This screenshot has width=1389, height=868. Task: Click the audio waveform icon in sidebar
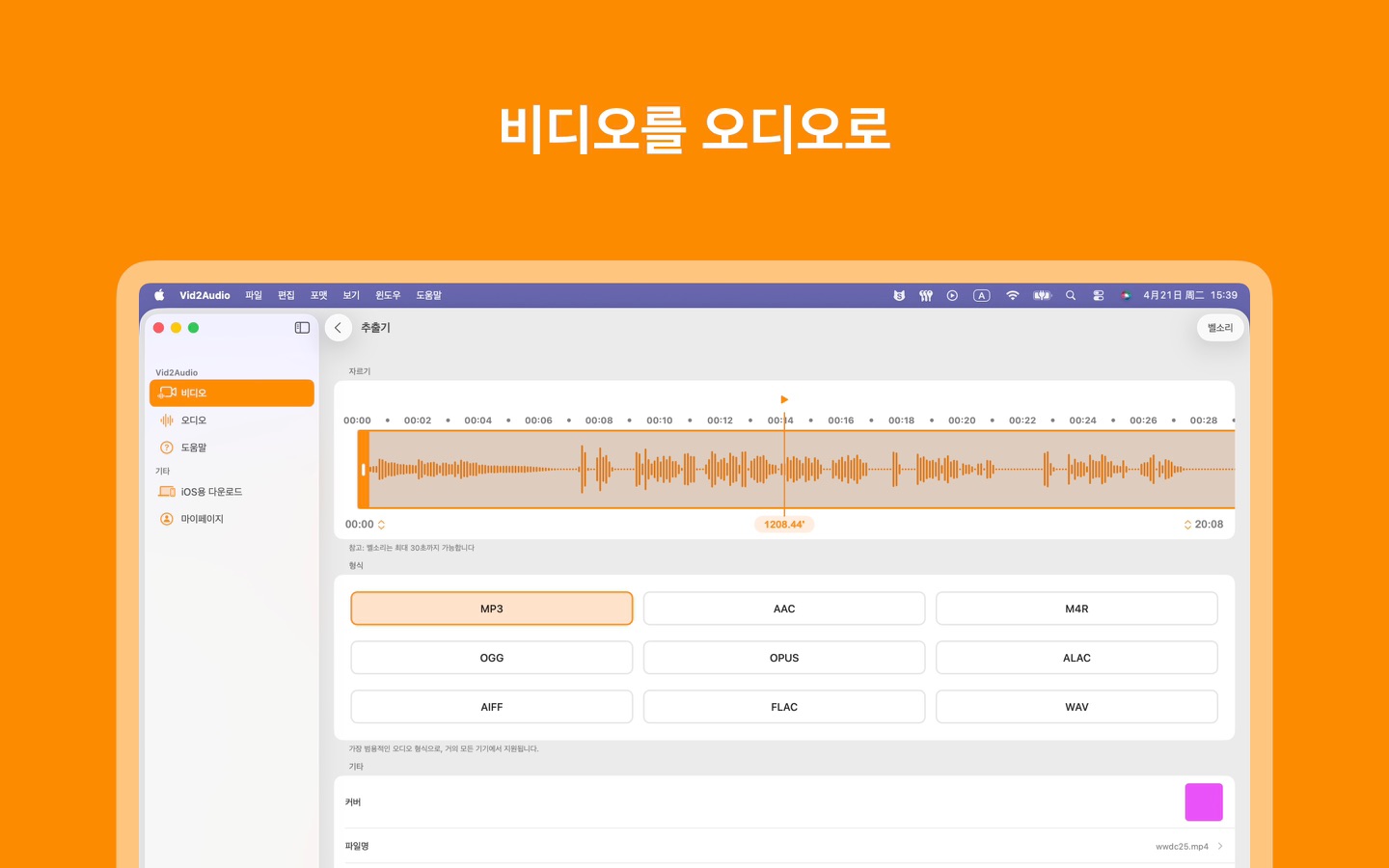pos(167,420)
